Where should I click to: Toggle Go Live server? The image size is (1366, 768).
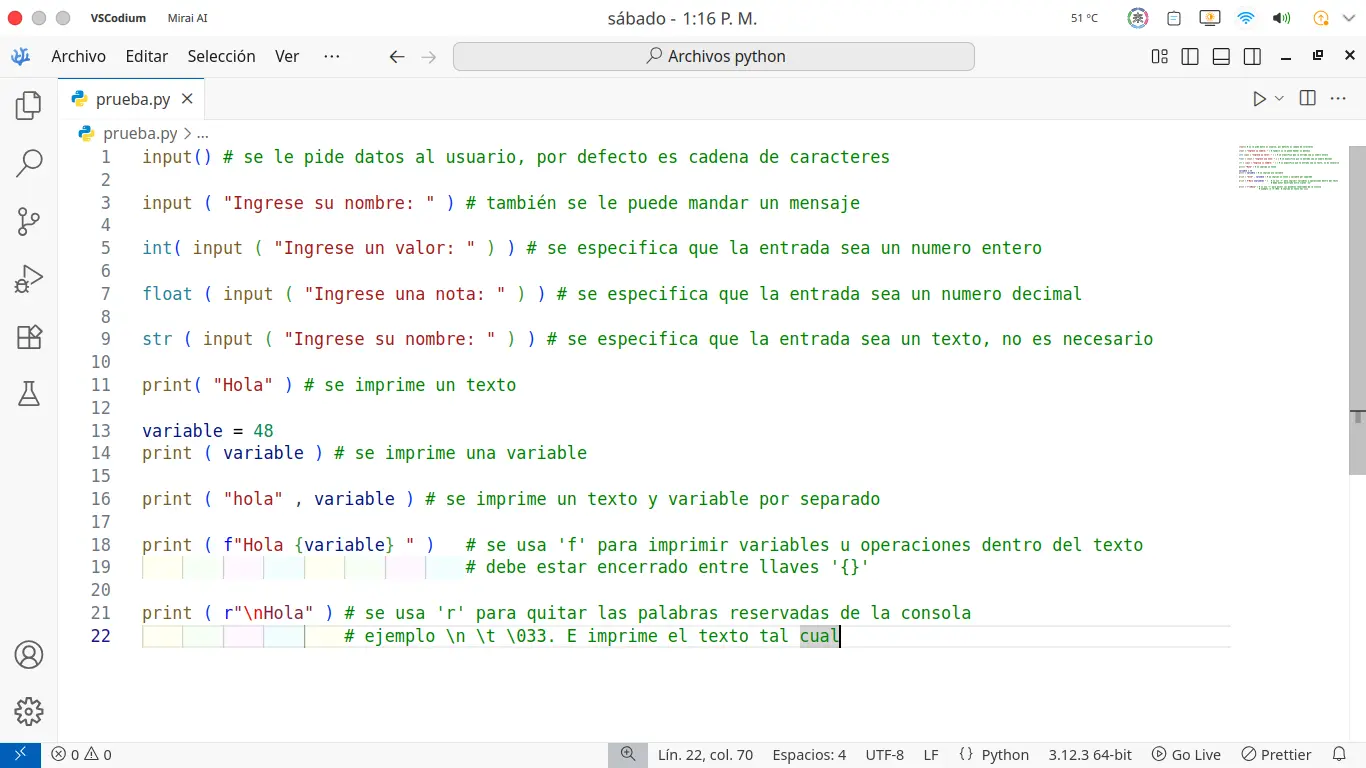coord(1186,755)
